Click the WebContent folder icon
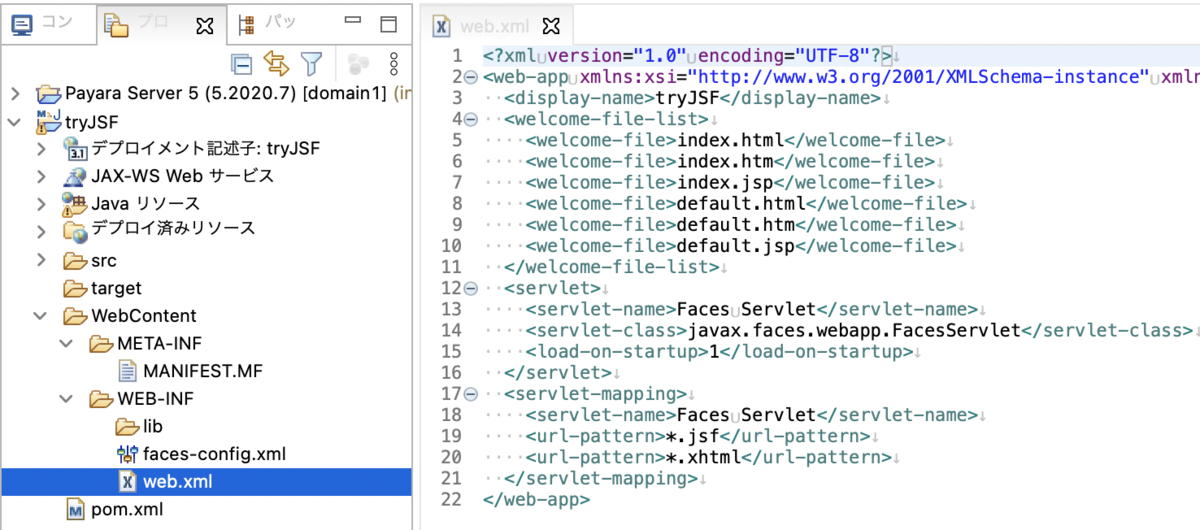This screenshot has width=1200, height=530. [75, 316]
